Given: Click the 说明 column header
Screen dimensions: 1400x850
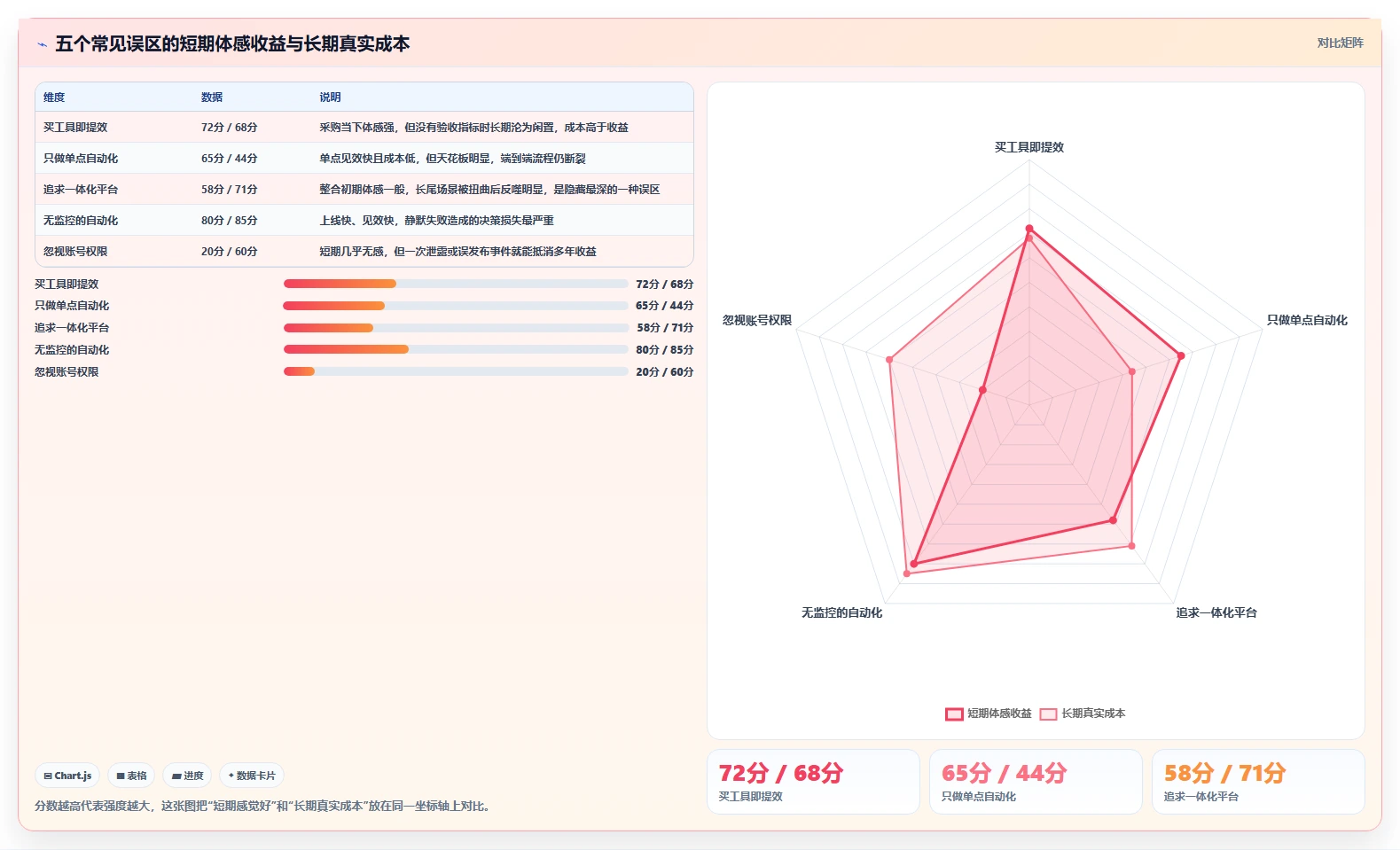Looking at the screenshot, I should tap(330, 97).
